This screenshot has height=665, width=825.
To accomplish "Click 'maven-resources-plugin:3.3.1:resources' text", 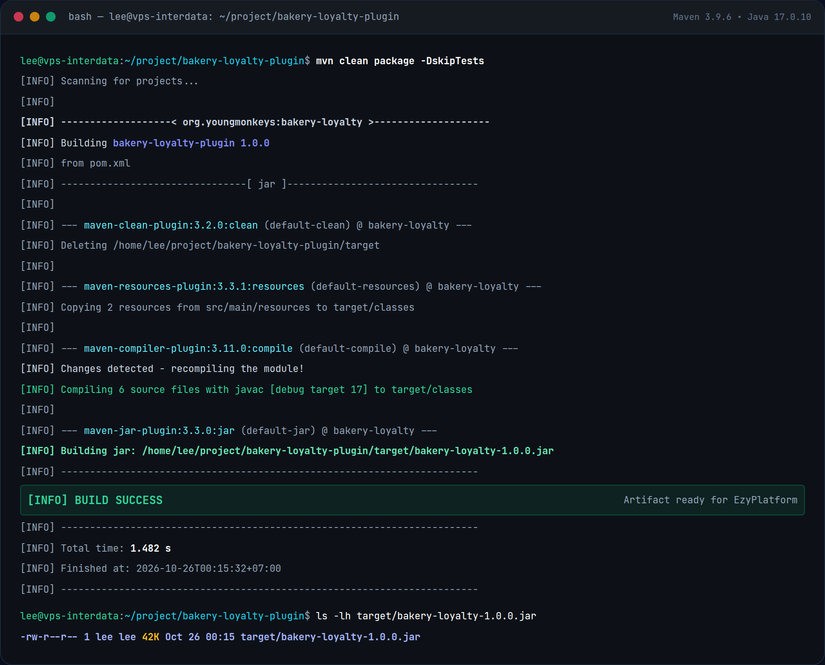I will pyautogui.click(x=194, y=287).
